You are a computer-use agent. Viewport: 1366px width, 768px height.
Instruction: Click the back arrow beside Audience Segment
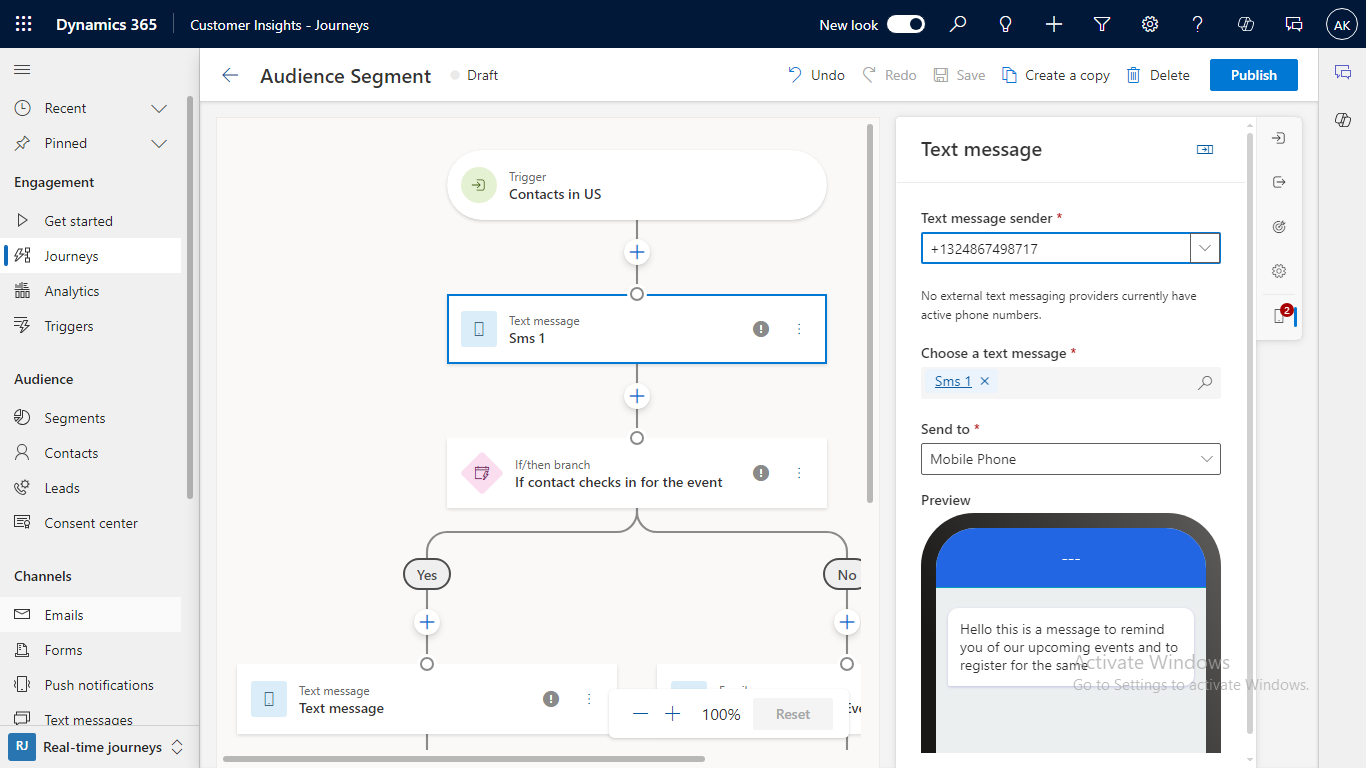pos(231,75)
